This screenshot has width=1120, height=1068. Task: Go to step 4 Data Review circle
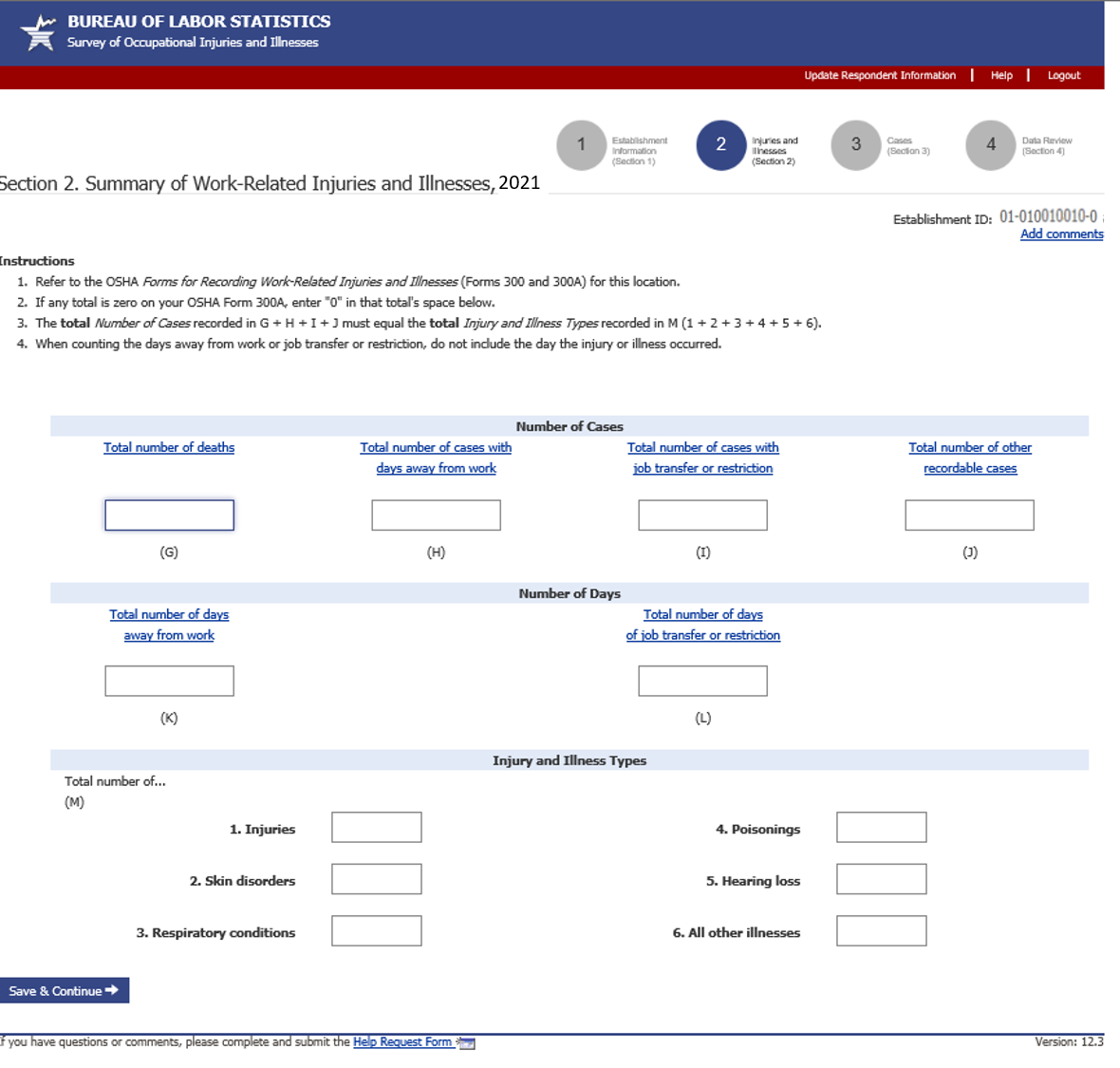click(x=990, y=145)
